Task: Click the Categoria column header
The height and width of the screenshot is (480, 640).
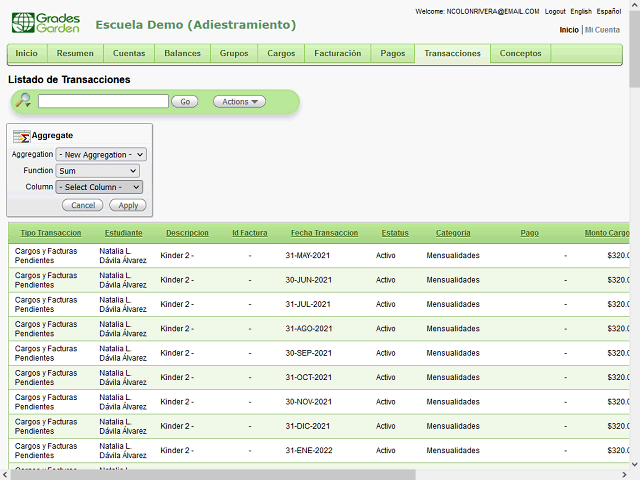Action: [453, 233]
